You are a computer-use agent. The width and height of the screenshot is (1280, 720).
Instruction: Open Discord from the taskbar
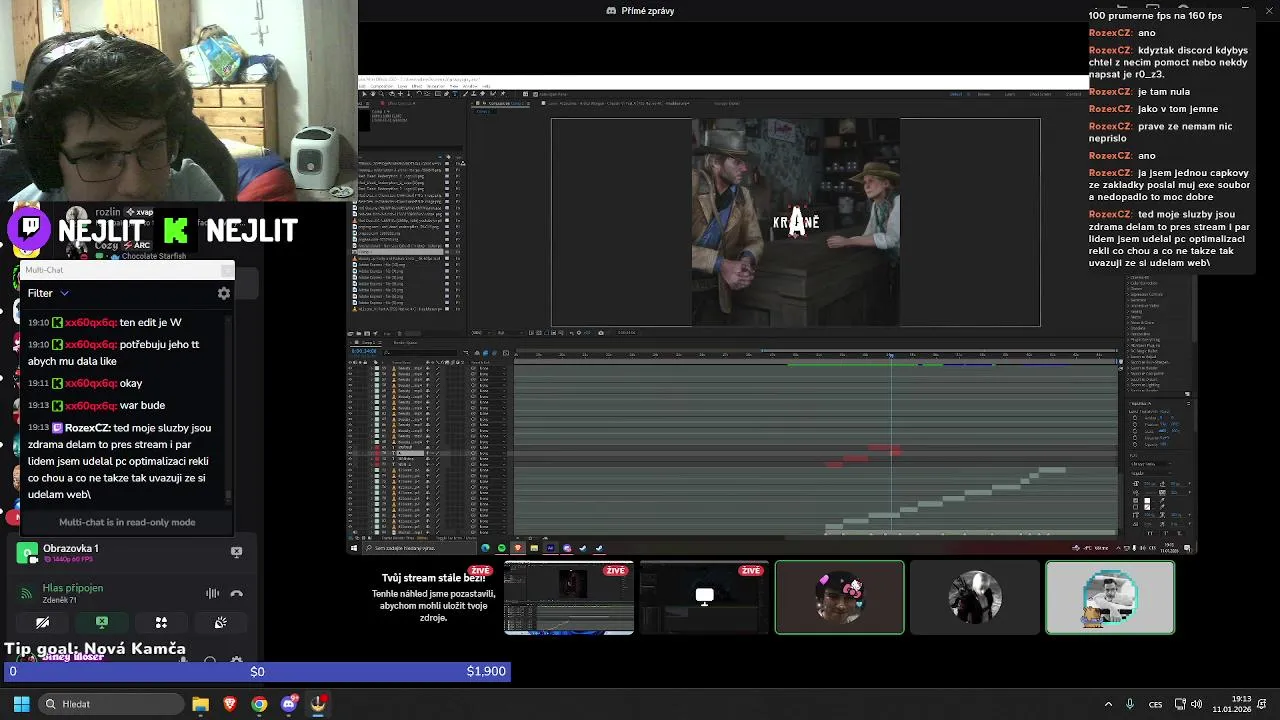tap(289, 704)
